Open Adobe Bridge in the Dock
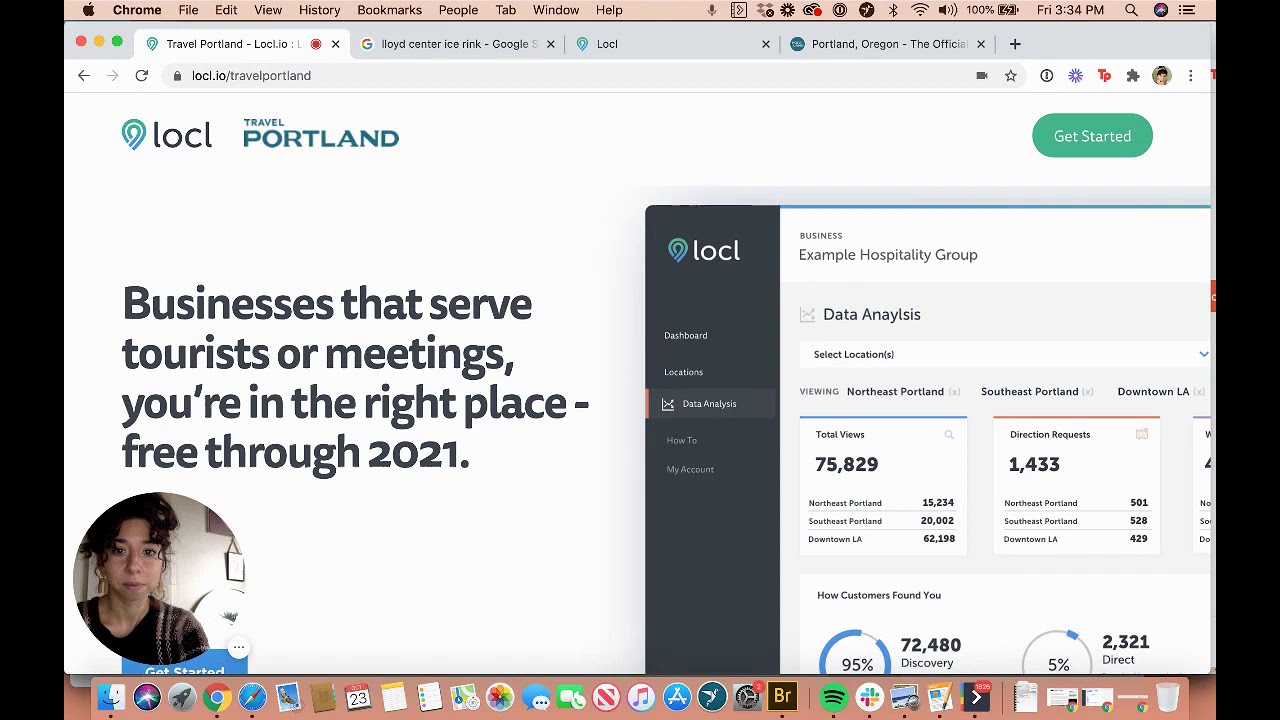 click(782, 697)
